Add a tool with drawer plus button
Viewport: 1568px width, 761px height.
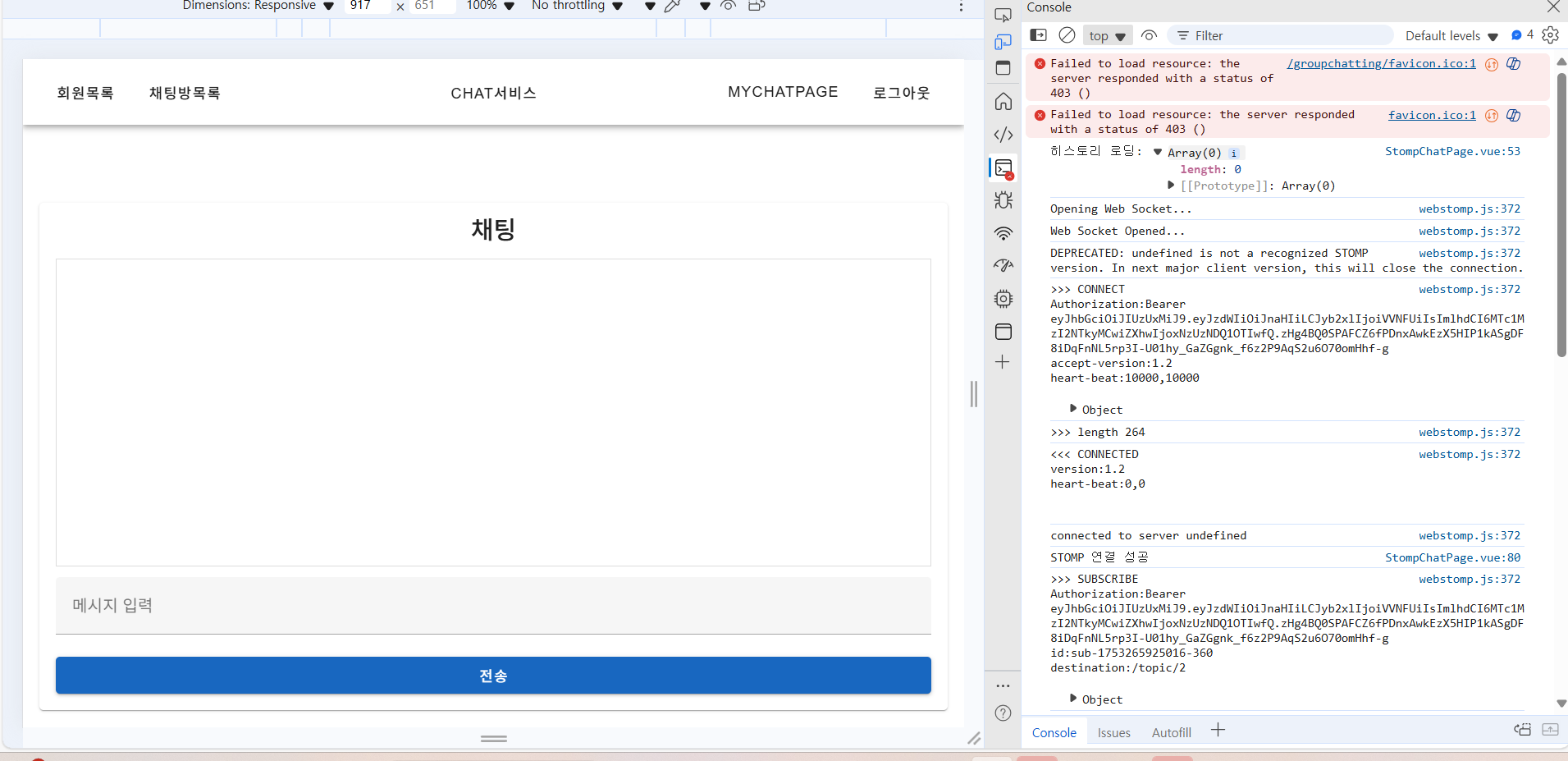pos(1218,730)
